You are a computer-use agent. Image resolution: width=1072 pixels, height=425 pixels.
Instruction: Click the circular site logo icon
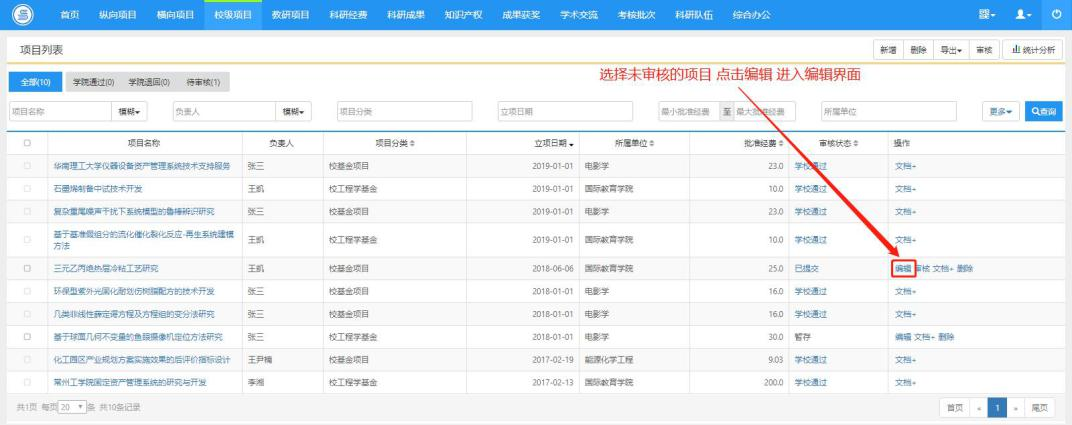pos(23,14)
